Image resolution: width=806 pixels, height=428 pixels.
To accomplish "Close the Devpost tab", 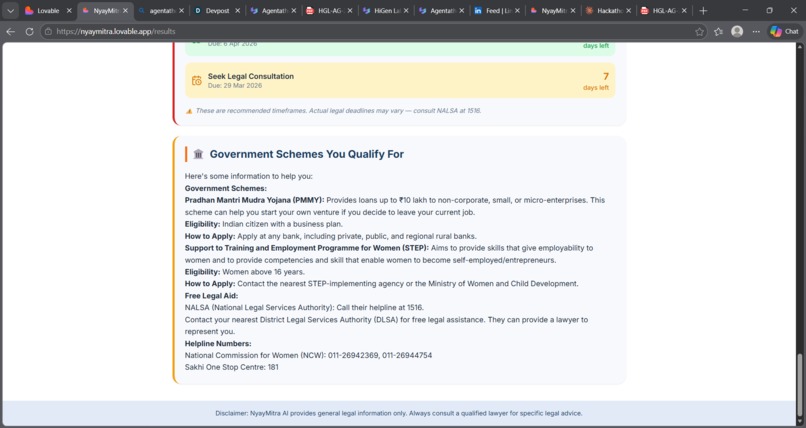I will (x=237, y=11).
